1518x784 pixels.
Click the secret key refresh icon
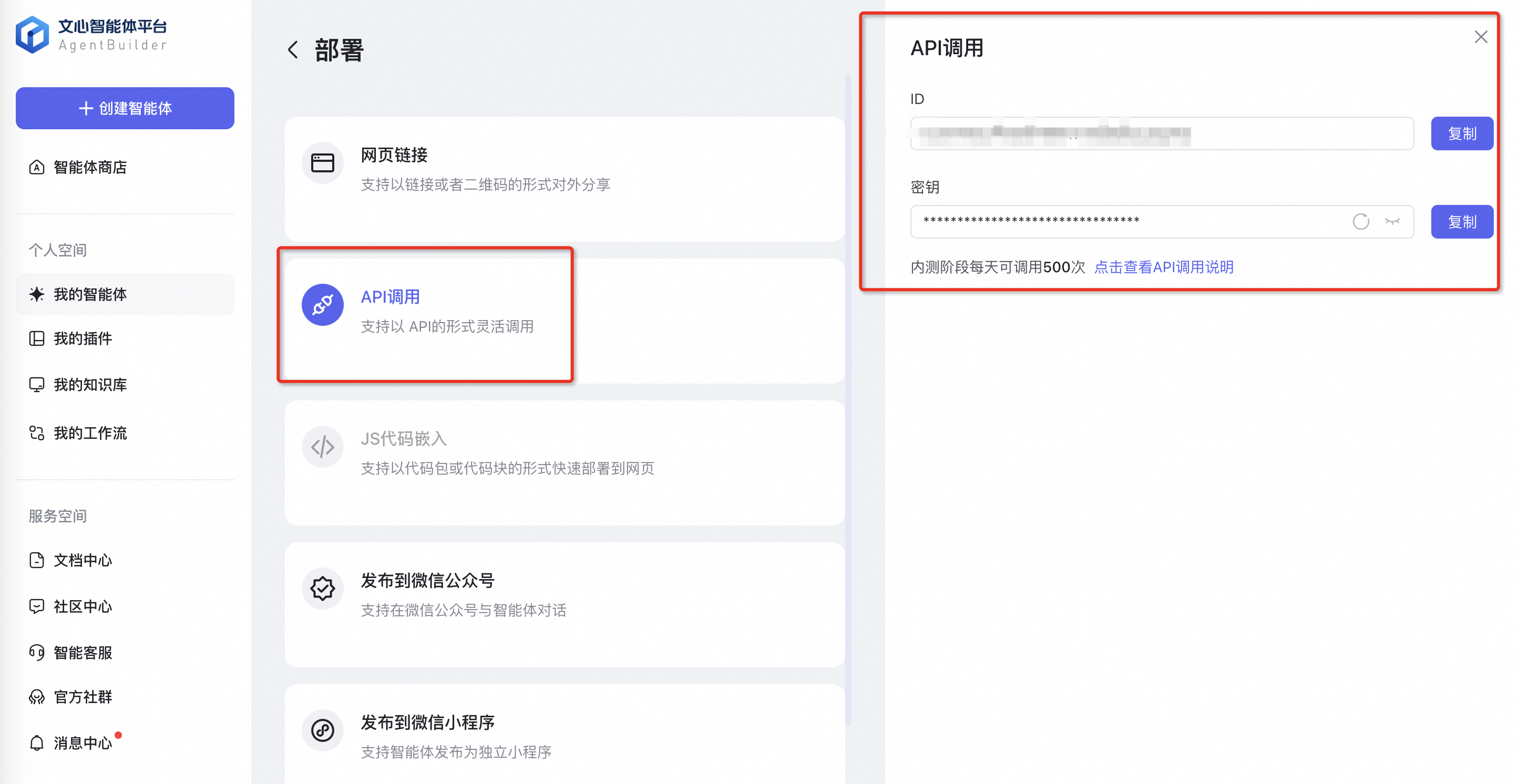(1360, 221)
